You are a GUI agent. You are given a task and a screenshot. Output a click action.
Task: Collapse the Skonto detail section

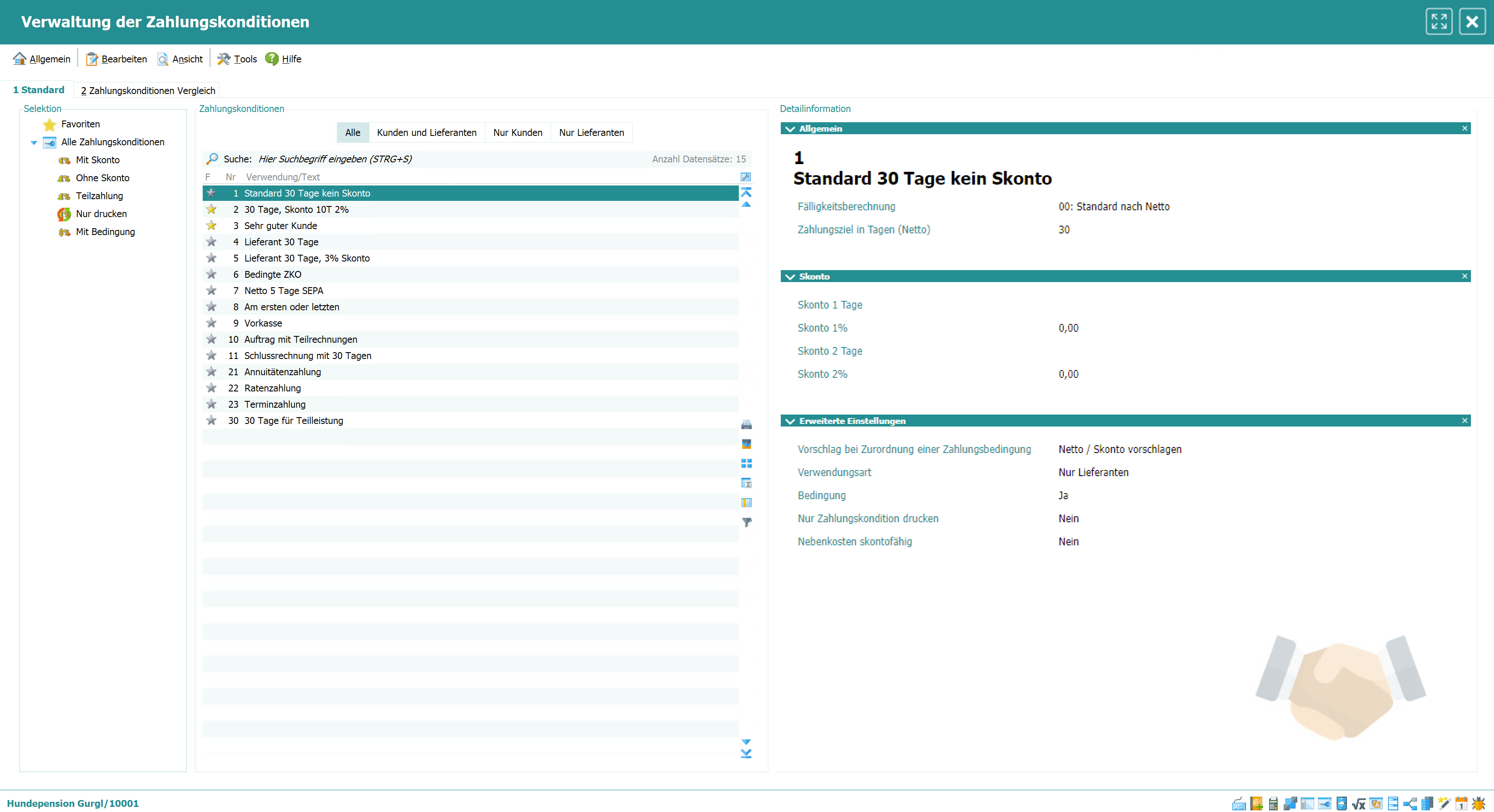(789, 277)
